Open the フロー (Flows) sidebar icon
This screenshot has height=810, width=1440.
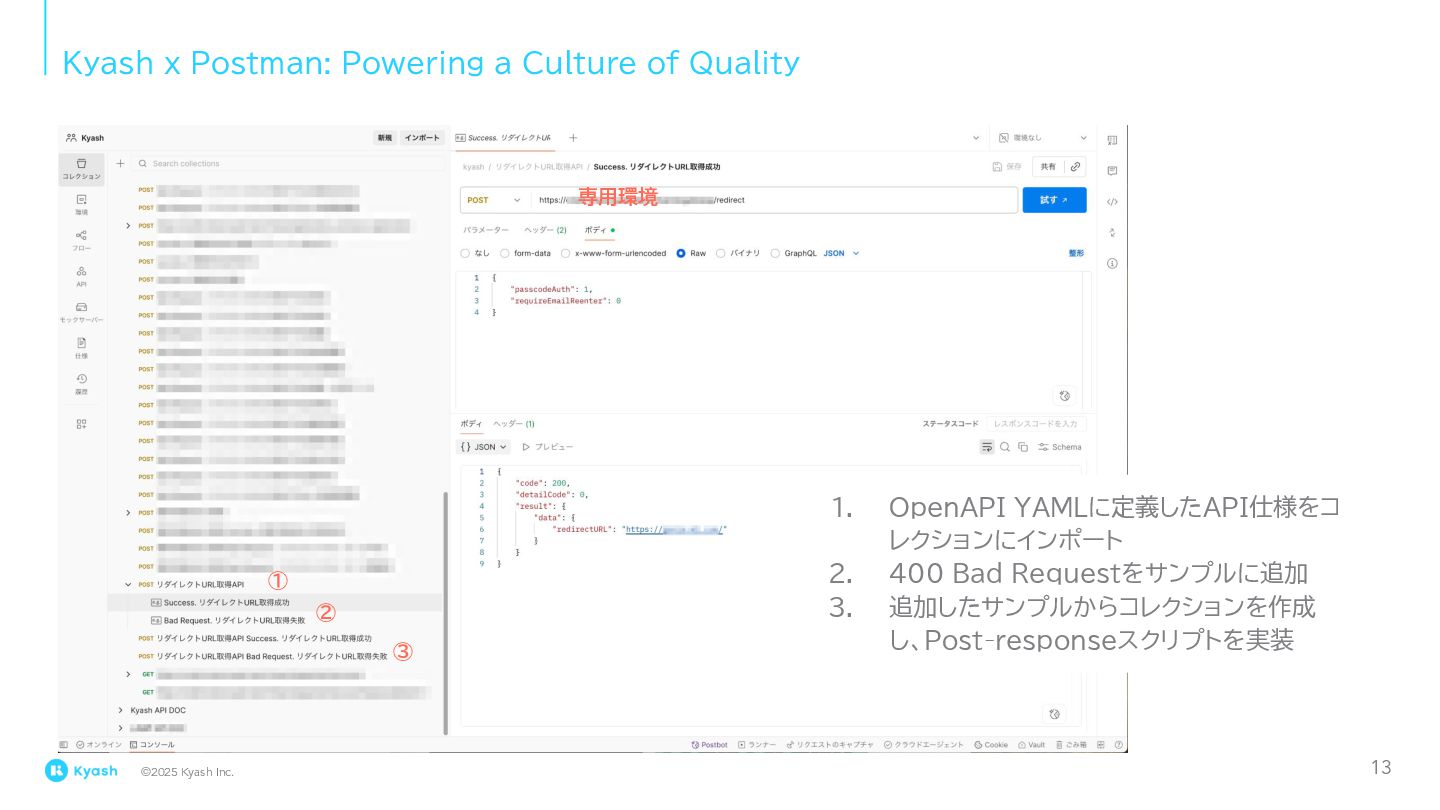pos(81,240)
